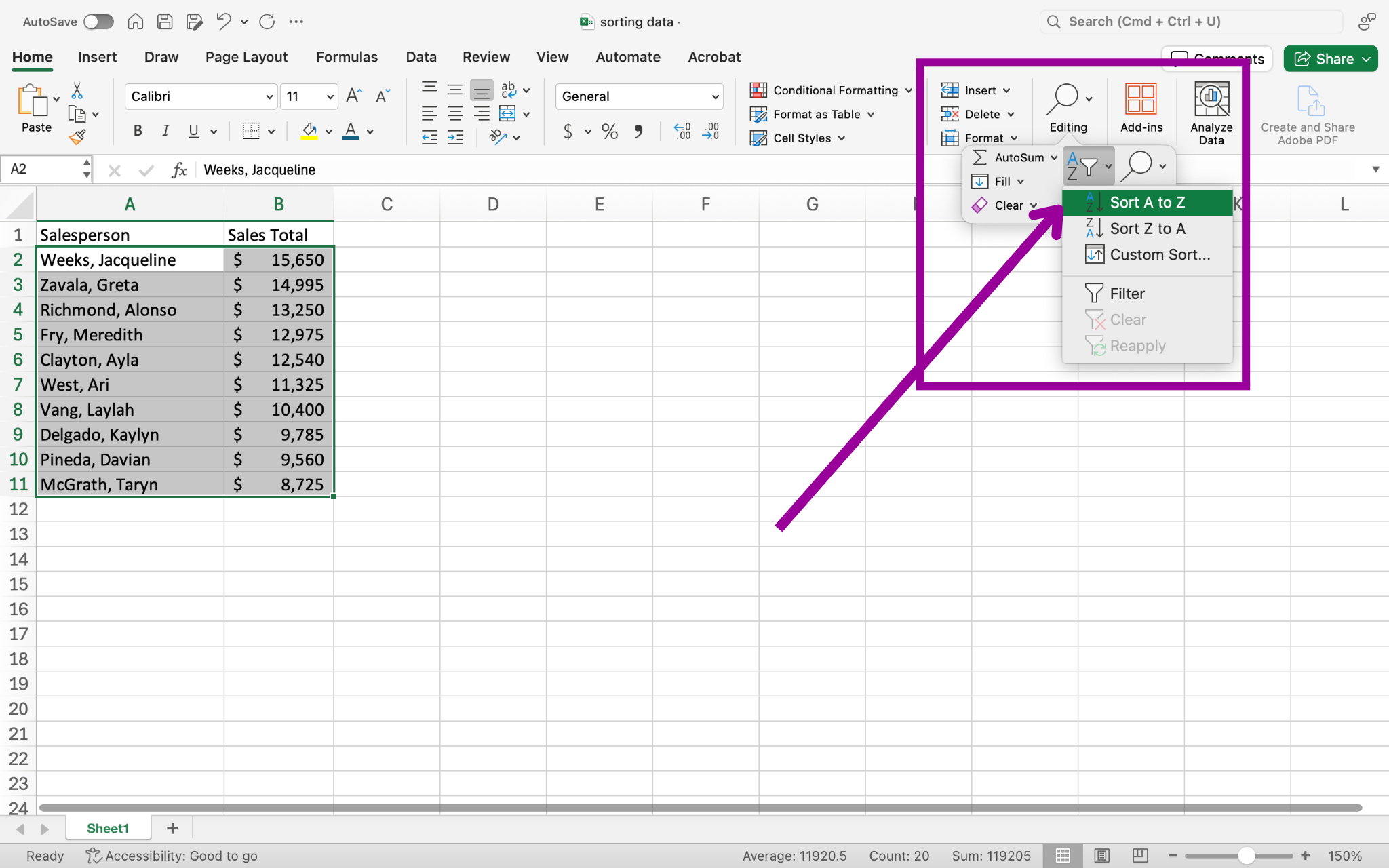Click the Undo arrow icon
Screen dimensions: 1389x868
pyautogui.click(x=224, y=22)
